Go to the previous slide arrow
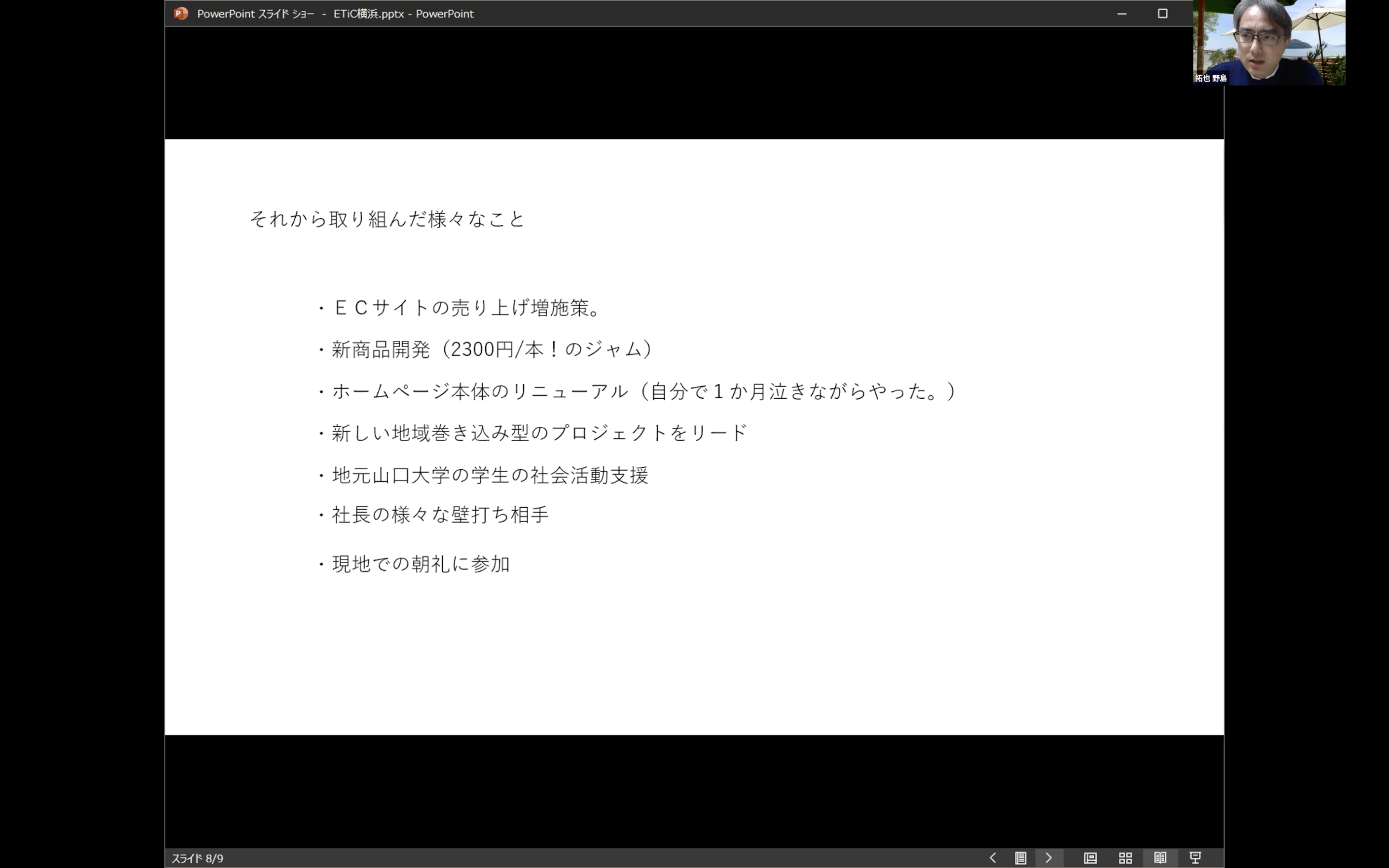The height and width of the screenshot is (868, 1389). click(x=993, y=858)
